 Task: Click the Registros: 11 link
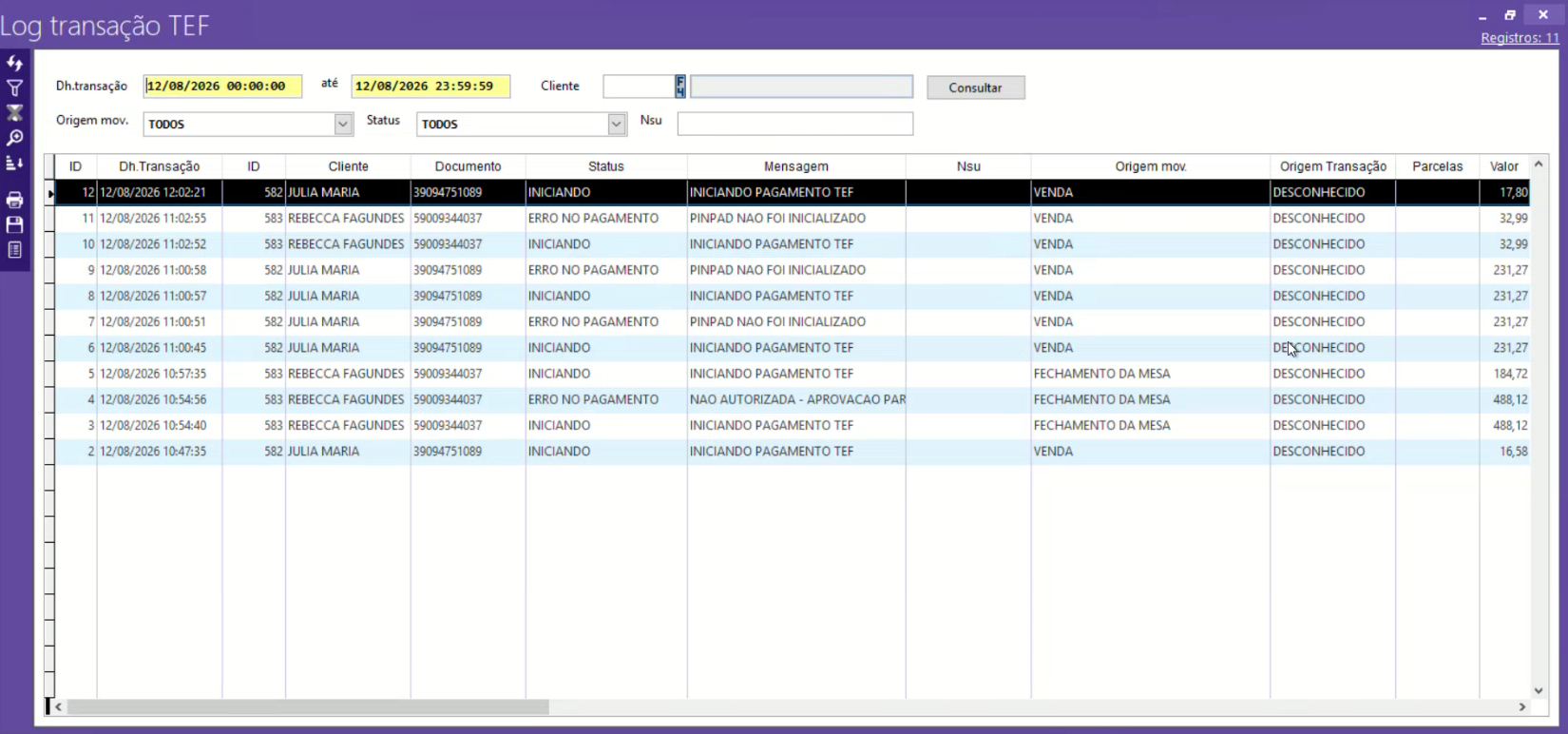(x=1520, y=38)
